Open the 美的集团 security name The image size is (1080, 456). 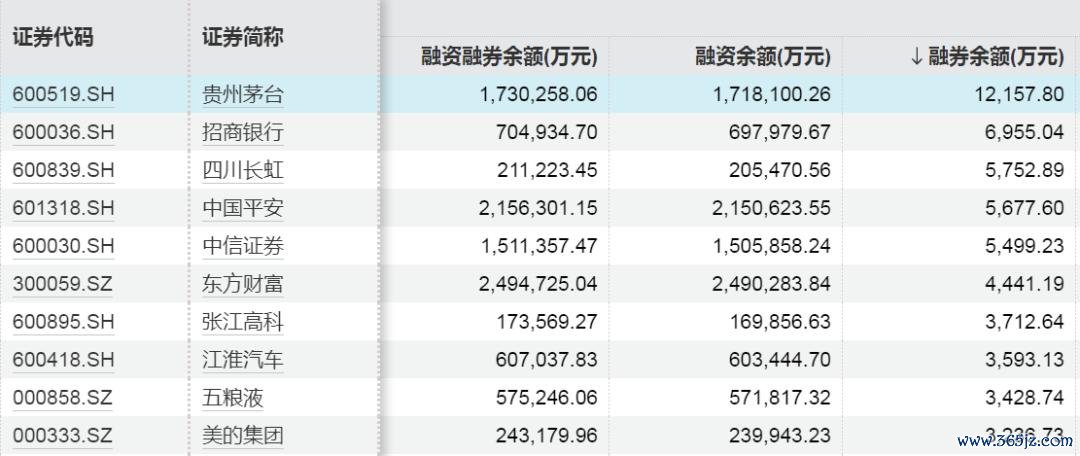(242, 436)
